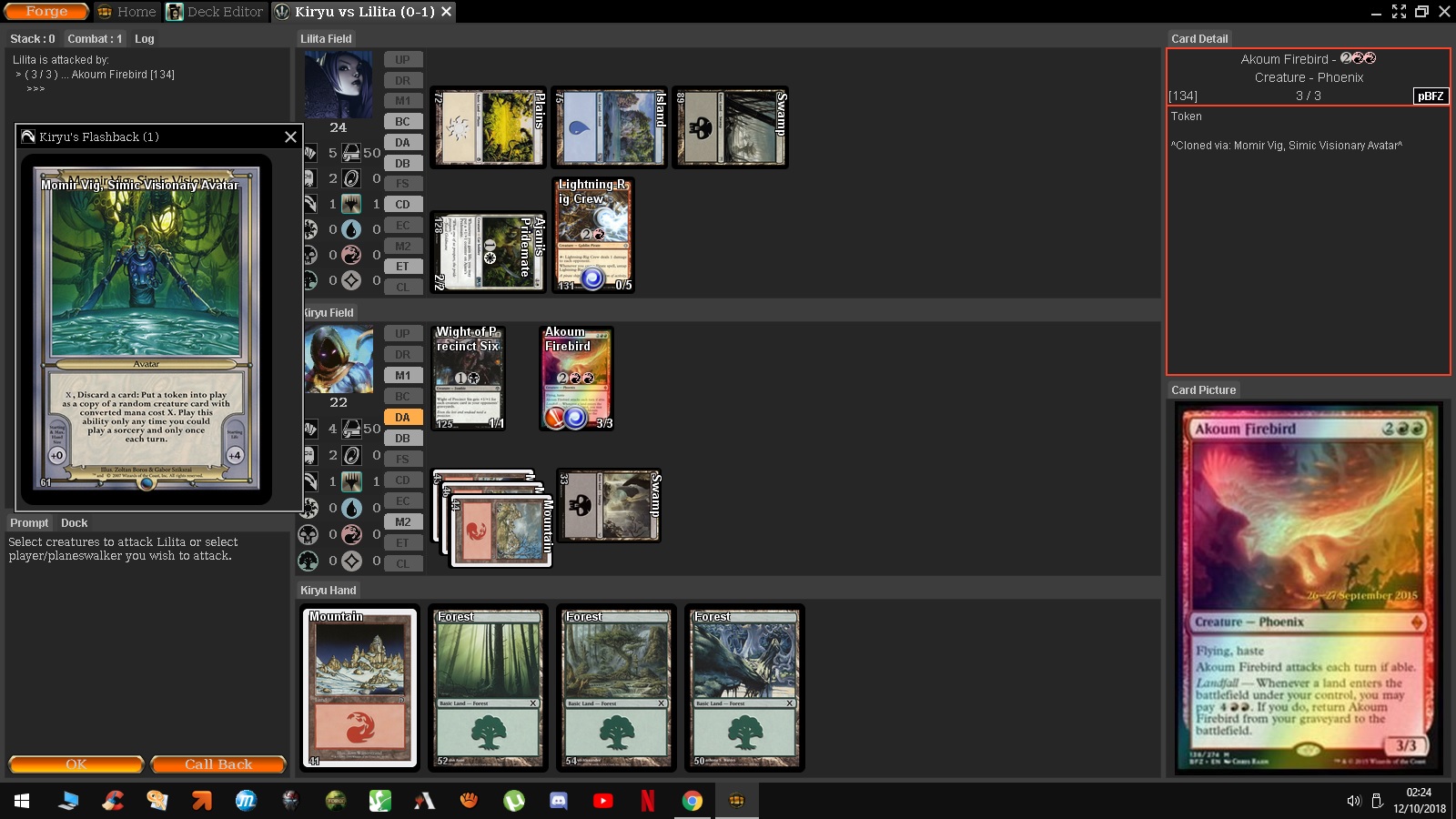Click Lilita's red mana pool icon
The width and height of the screenshot is (1456, 819).
[351, 255]
